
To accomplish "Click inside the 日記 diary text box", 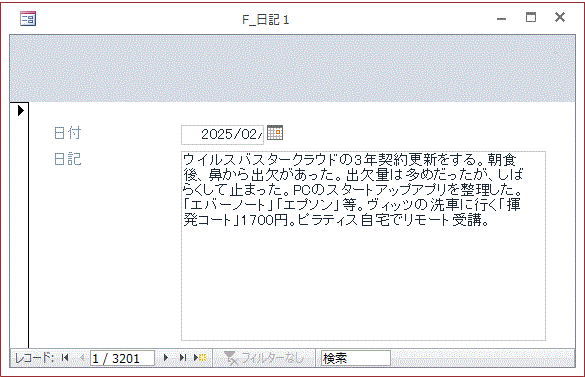I will click(363, 246).
